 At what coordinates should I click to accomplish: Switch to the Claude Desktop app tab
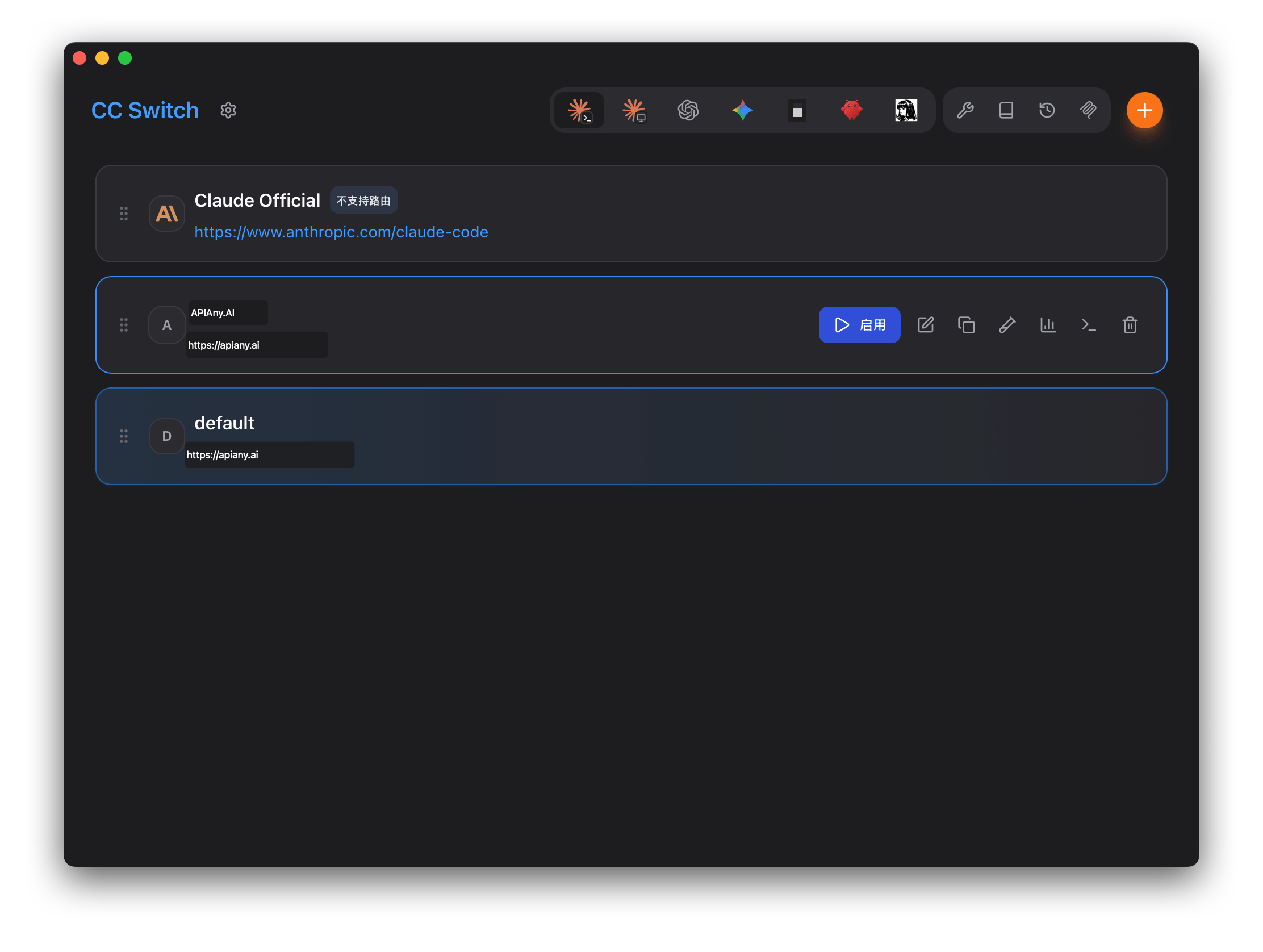(x=633, y=110)
